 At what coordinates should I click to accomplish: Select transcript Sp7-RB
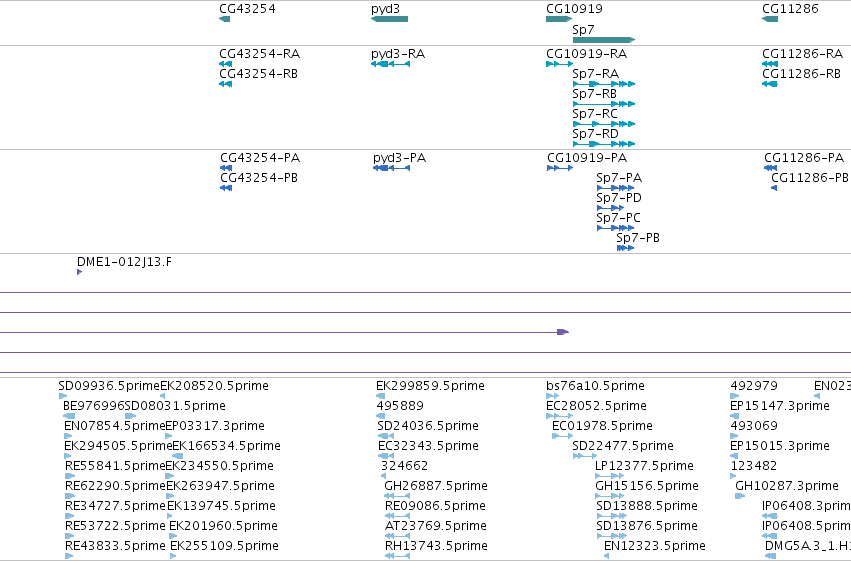(x=604, y=104)
